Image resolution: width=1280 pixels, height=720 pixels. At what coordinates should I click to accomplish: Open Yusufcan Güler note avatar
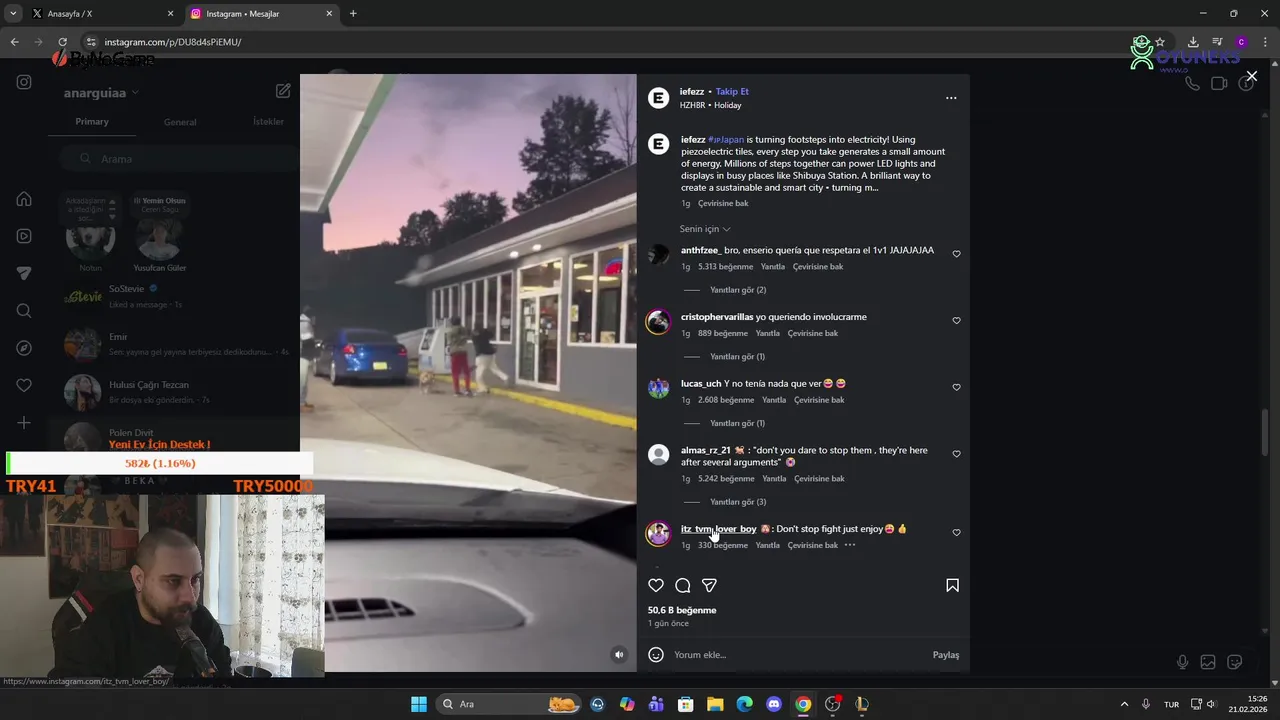pyautogui.click(x=160, y=237)
